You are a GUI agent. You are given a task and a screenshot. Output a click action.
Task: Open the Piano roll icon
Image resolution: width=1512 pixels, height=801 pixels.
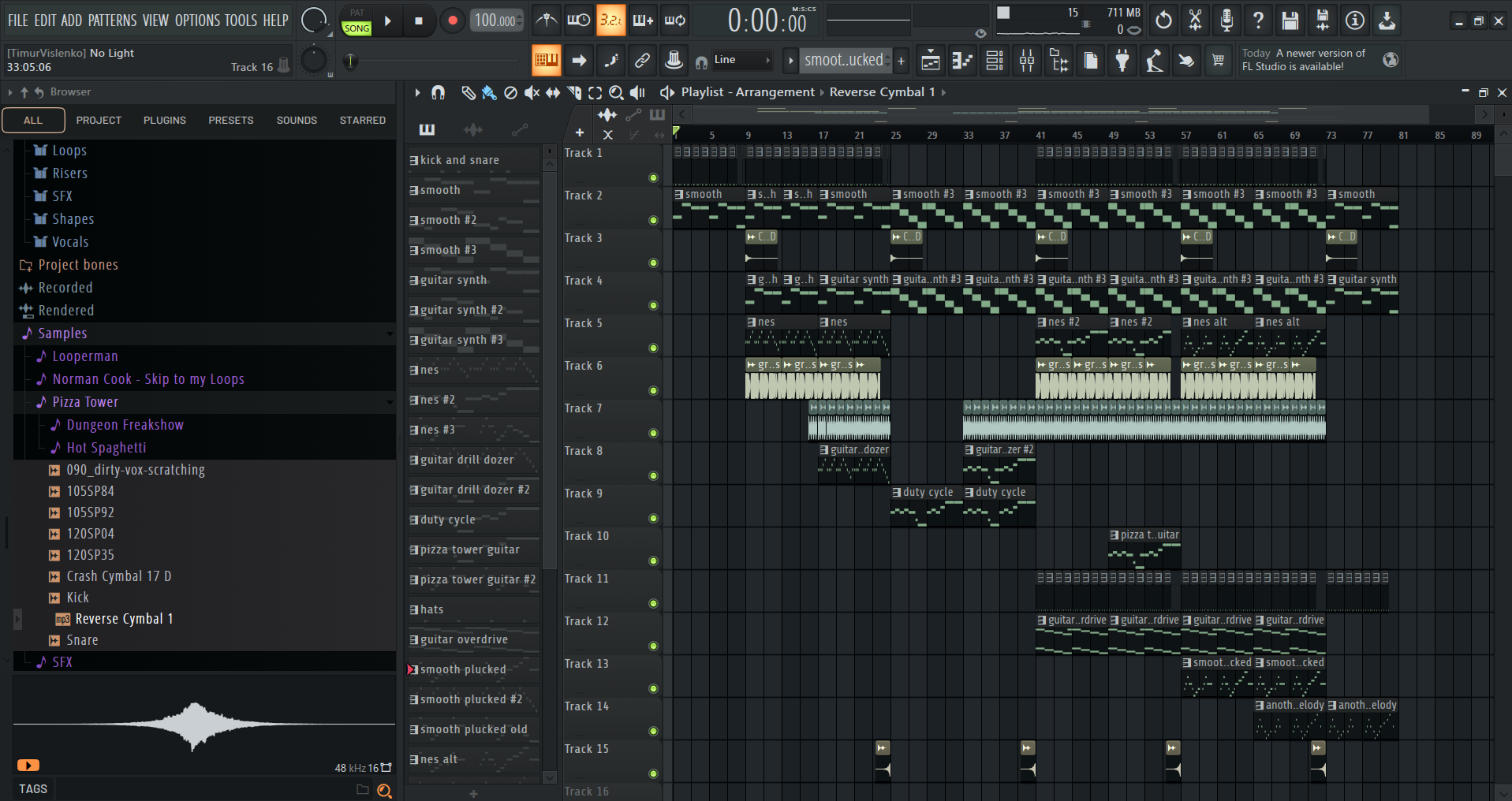[x=962, y=61]
